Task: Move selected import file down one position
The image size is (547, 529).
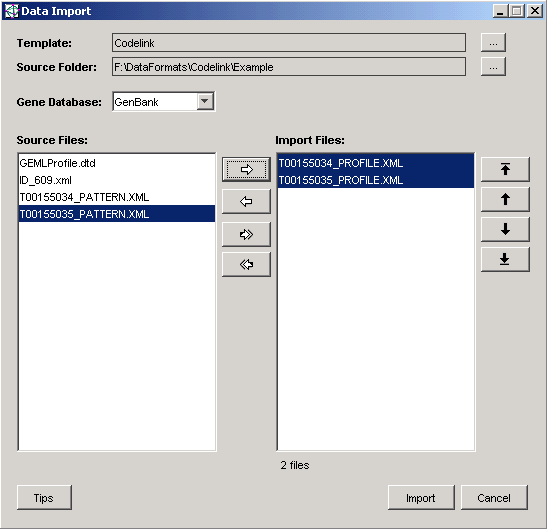Action: click(505, 229)
